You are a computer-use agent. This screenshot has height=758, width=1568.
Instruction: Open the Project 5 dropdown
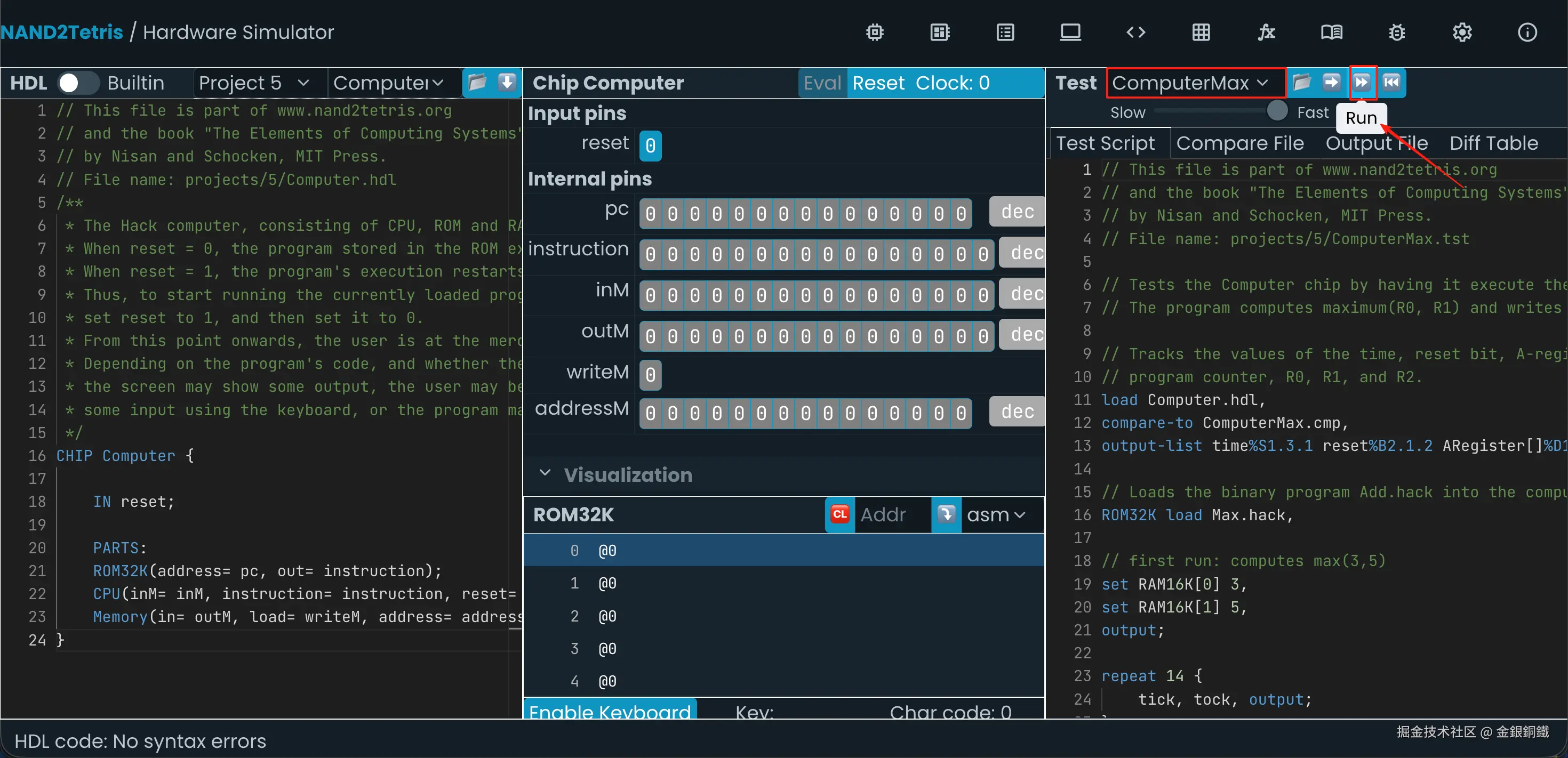tap(254, 83)
